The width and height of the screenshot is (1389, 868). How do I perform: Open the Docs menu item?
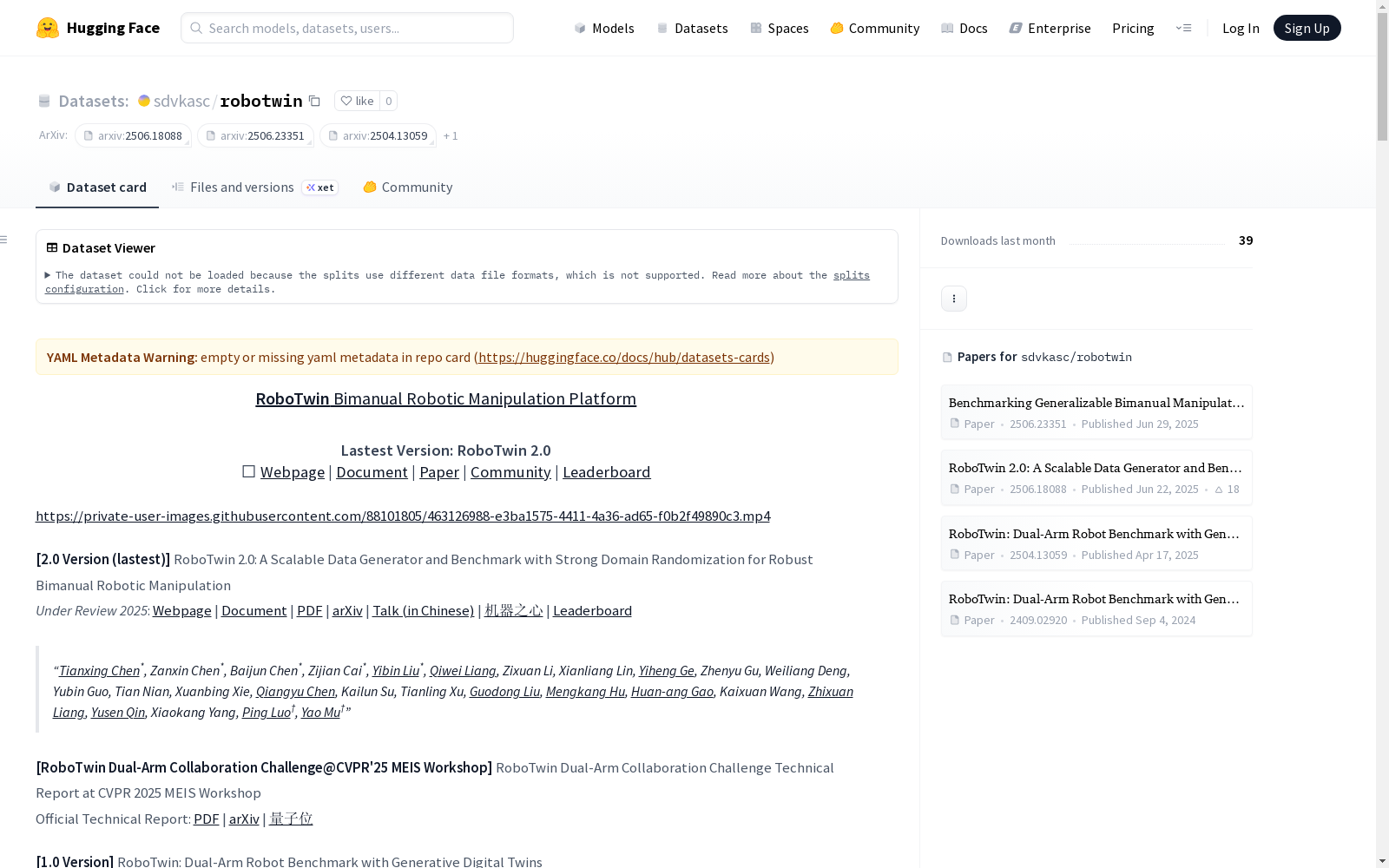pyautogui.click(x=964, y=28)
